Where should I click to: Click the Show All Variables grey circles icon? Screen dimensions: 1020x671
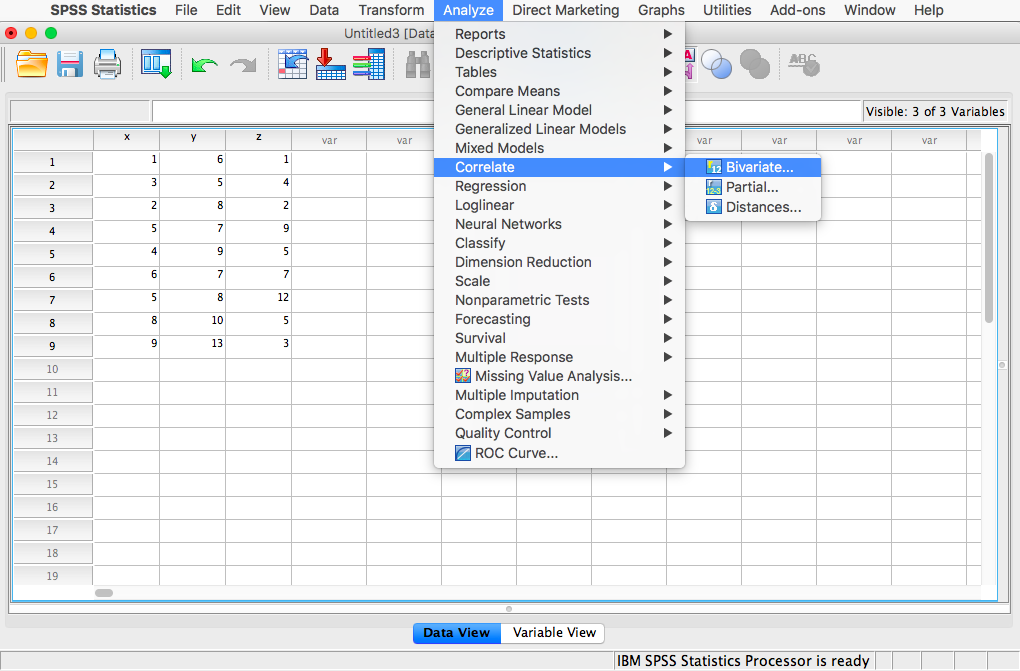755,64
